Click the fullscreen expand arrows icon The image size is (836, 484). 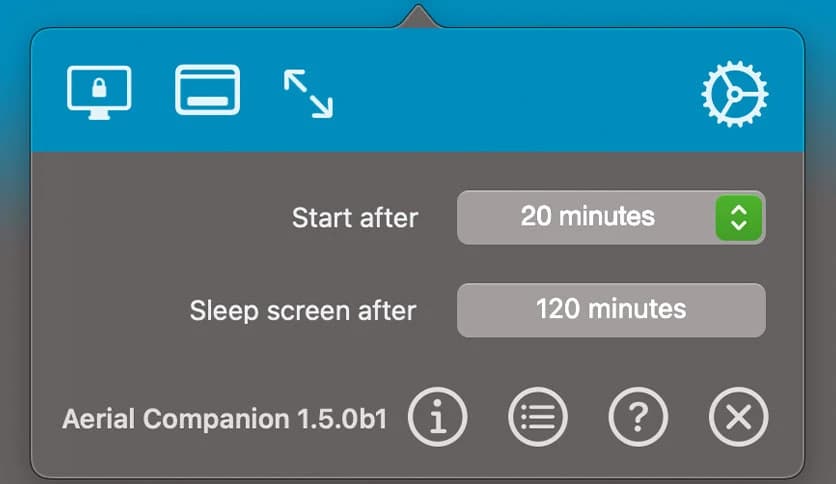pos(308,93)
